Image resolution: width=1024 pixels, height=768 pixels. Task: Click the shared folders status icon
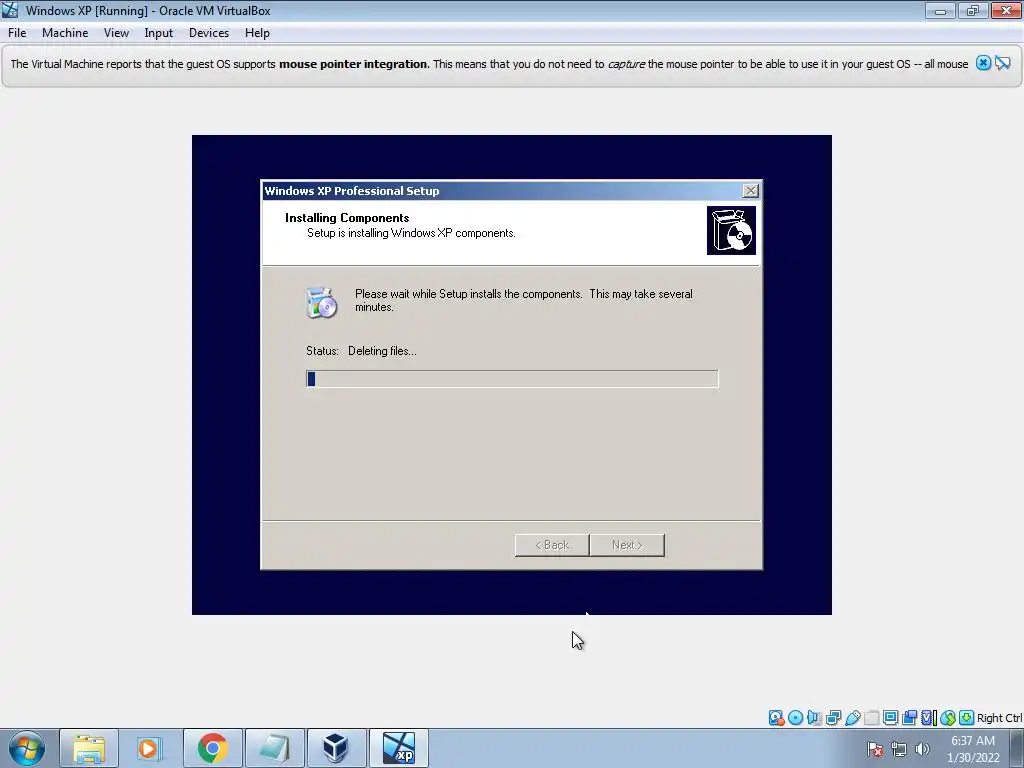coord(871,718)
